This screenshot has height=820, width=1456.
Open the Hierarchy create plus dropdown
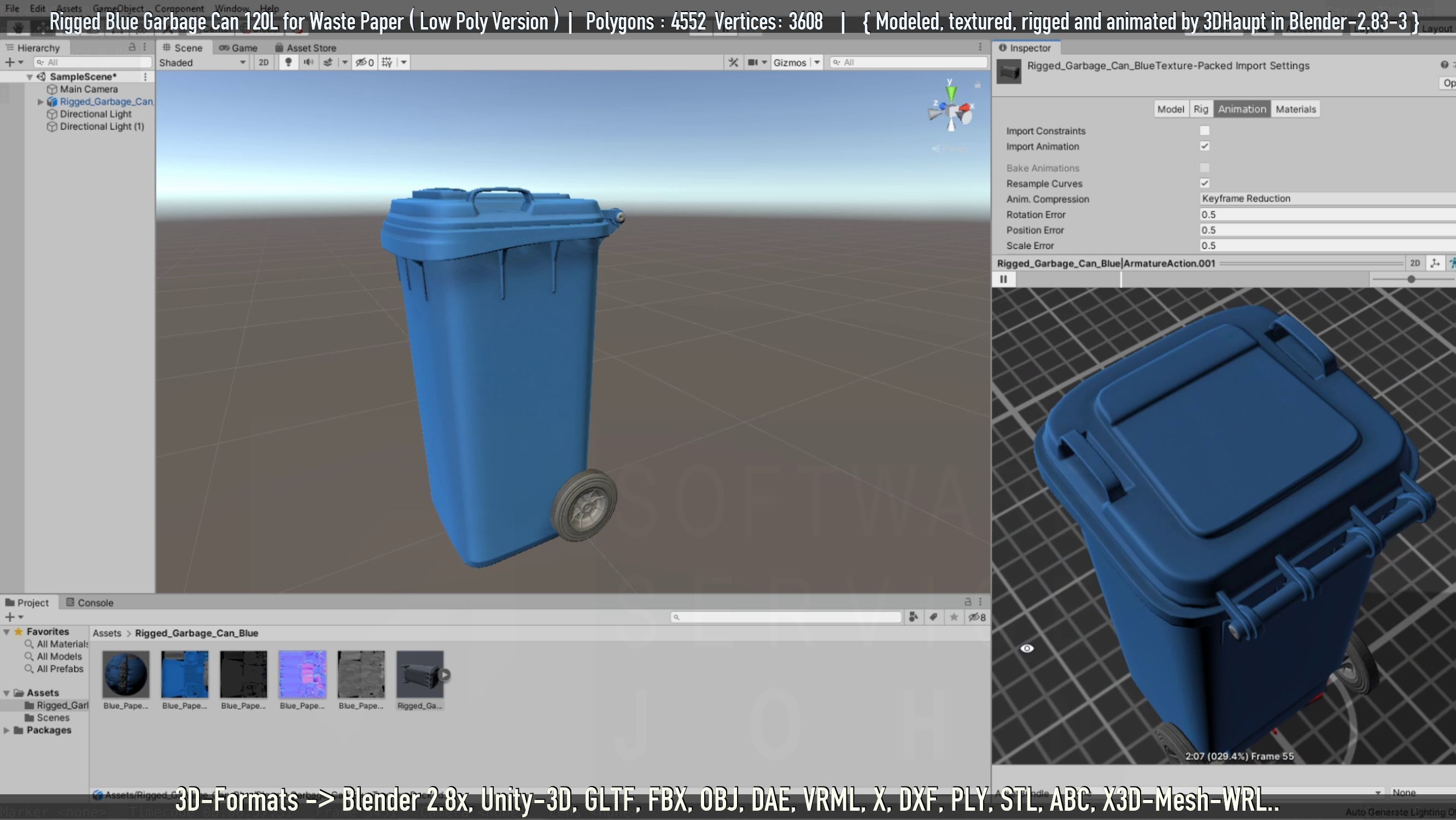click(x=14, y=62)
